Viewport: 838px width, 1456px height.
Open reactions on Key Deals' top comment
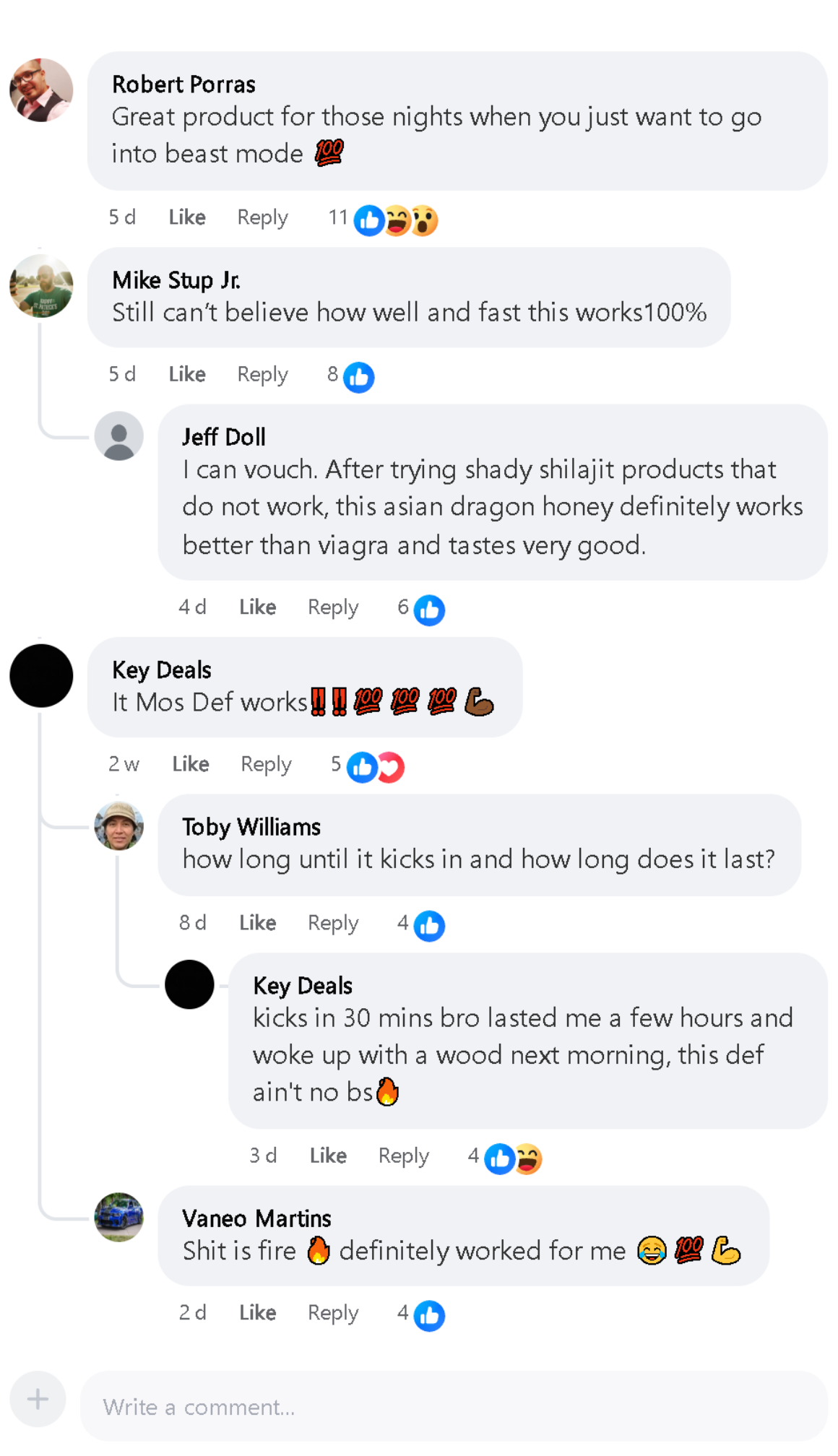tap(375, 767)
